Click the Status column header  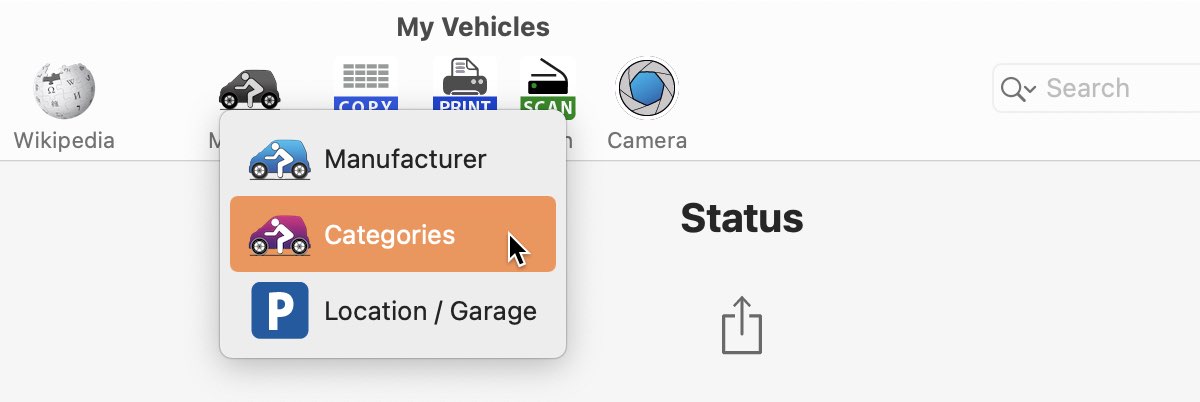click(742, 217)
